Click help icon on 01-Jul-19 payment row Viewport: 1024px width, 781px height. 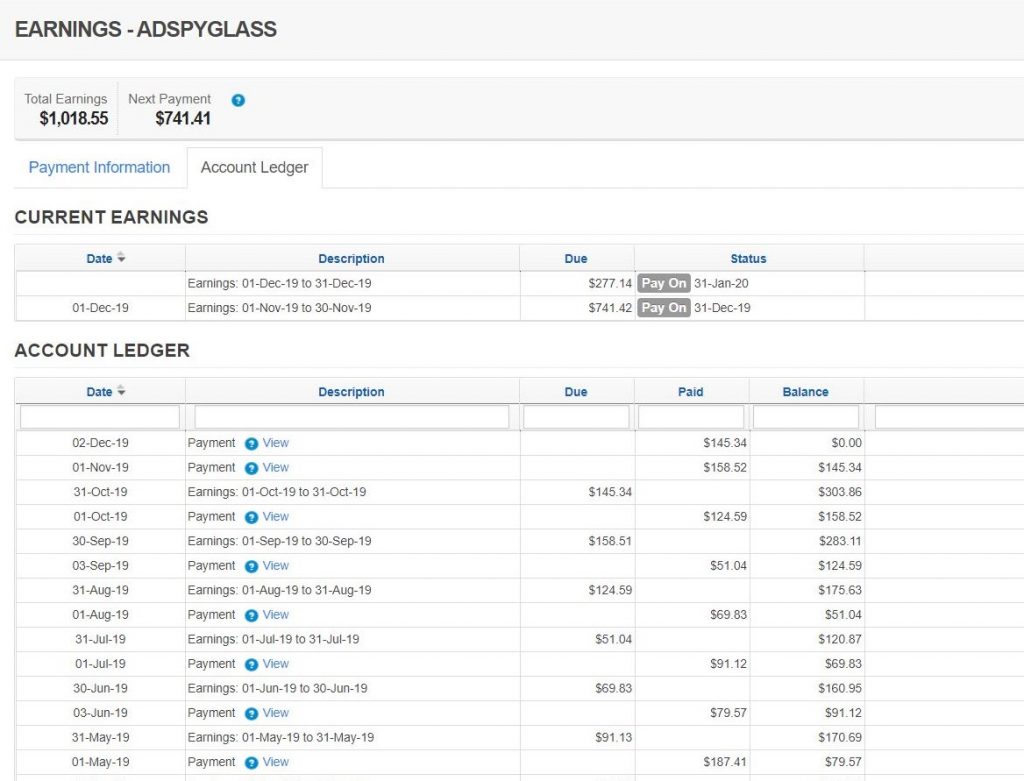(251, 664)
